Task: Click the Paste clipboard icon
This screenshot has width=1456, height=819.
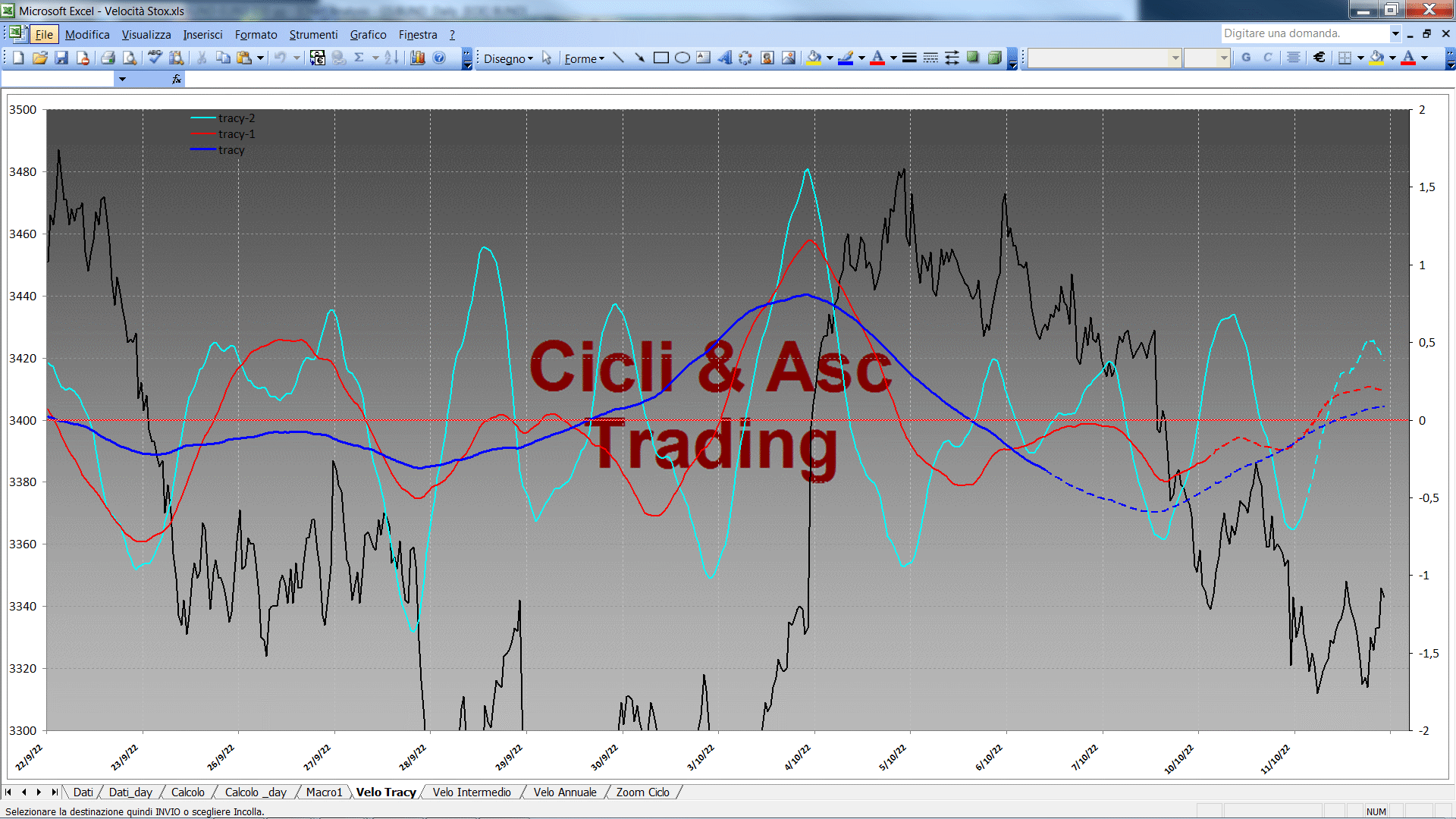Action: tap(244, 58)
